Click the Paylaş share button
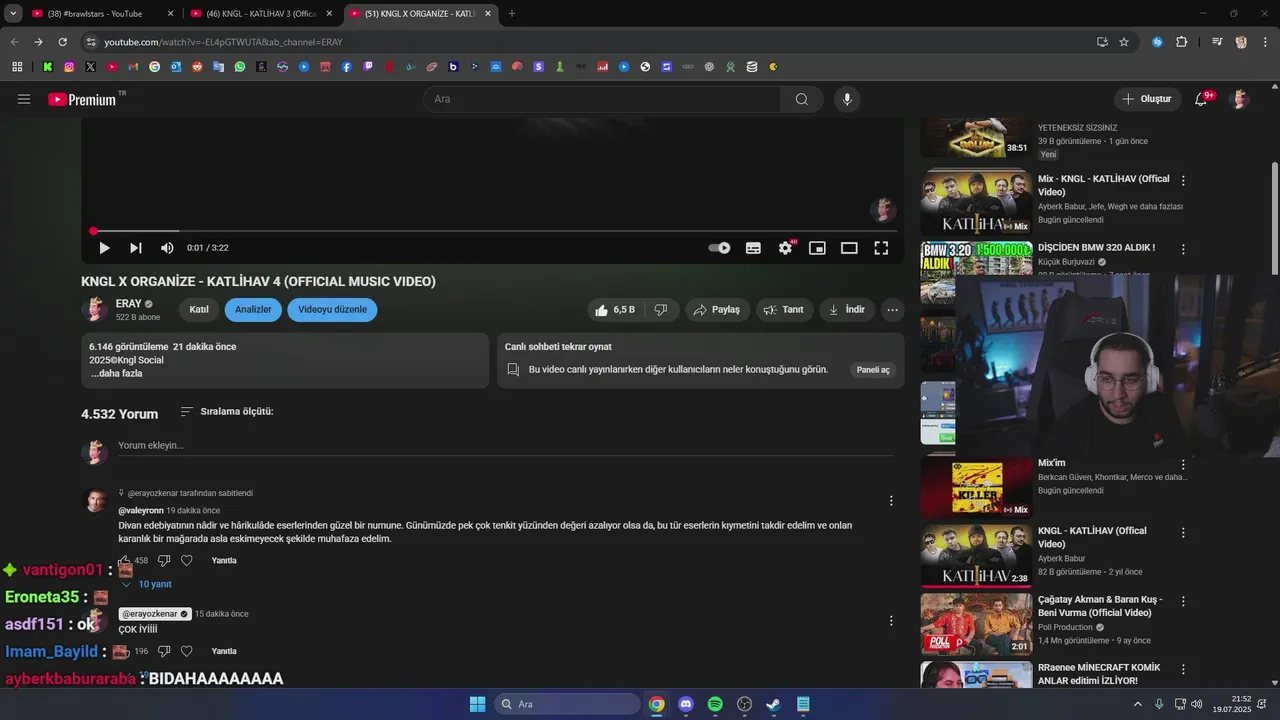 coord(717,310)
